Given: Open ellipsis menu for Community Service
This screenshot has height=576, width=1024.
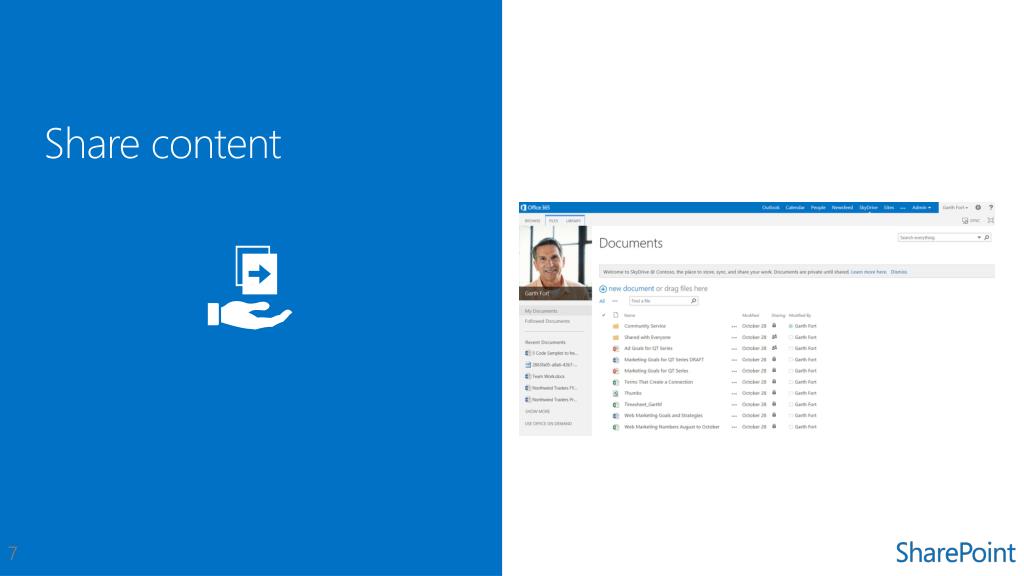Looking at the screenshot, I should coord(734,327).
